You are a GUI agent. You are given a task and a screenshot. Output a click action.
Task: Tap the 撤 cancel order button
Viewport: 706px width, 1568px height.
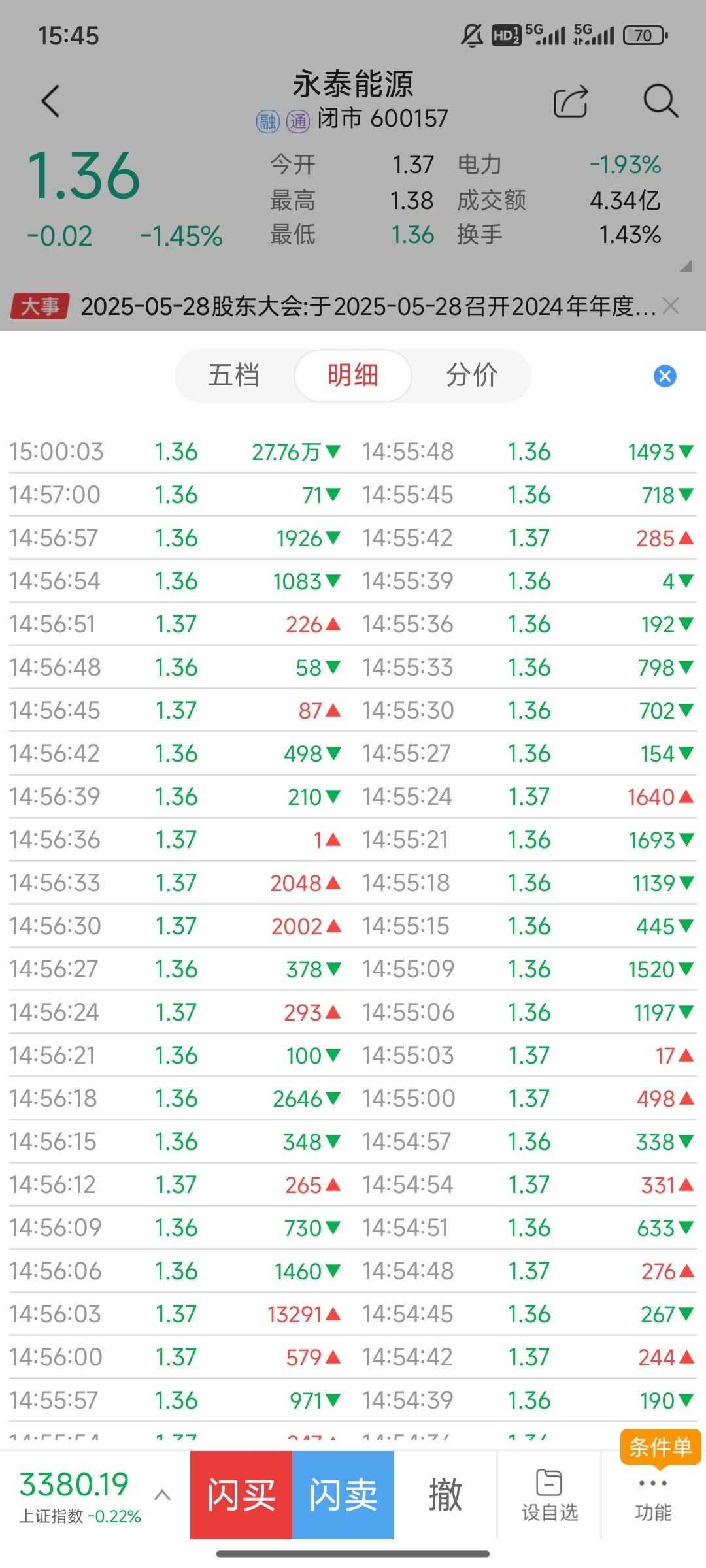point(445,1495)
